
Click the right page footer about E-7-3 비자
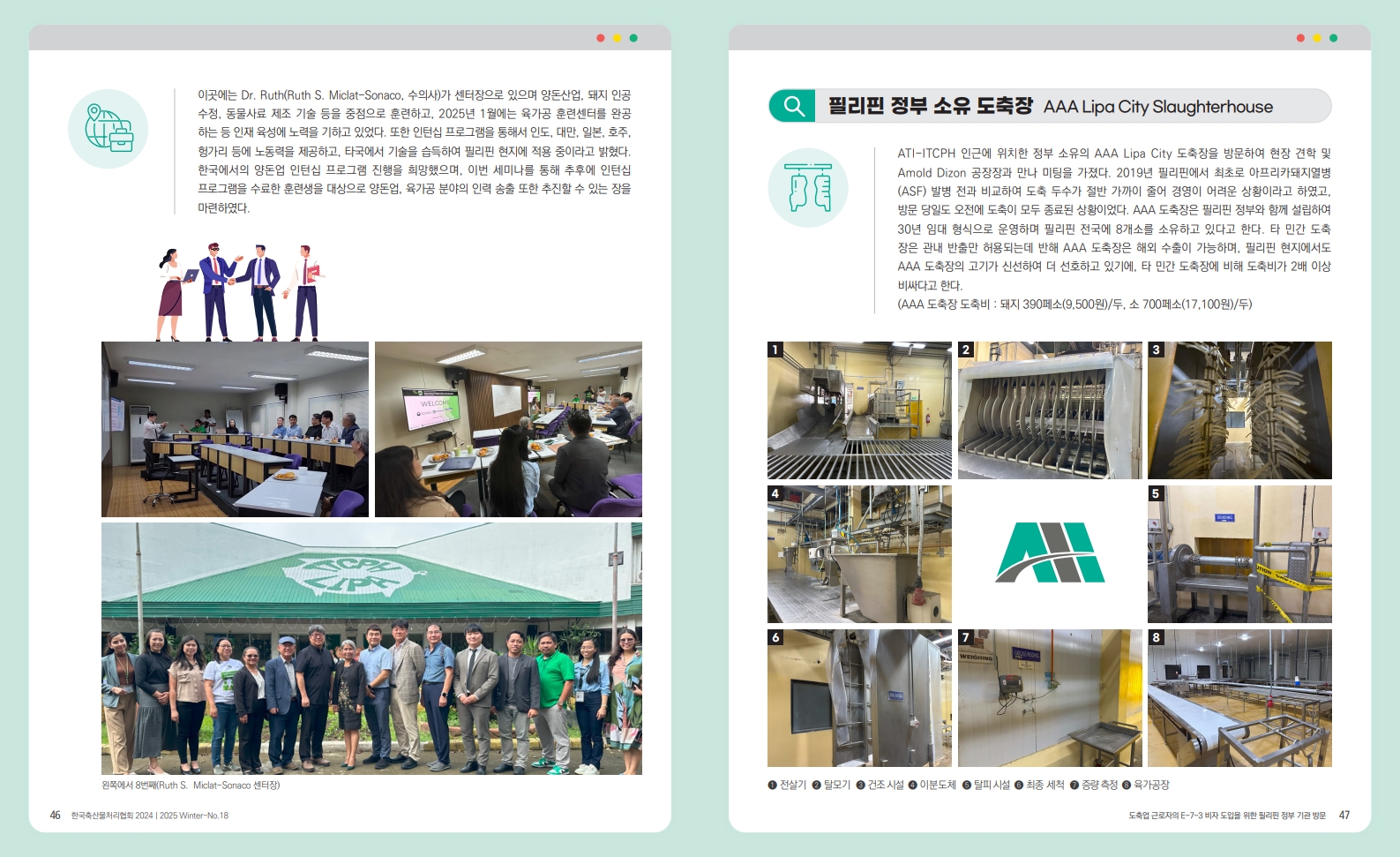click(x=1227, y=816)
